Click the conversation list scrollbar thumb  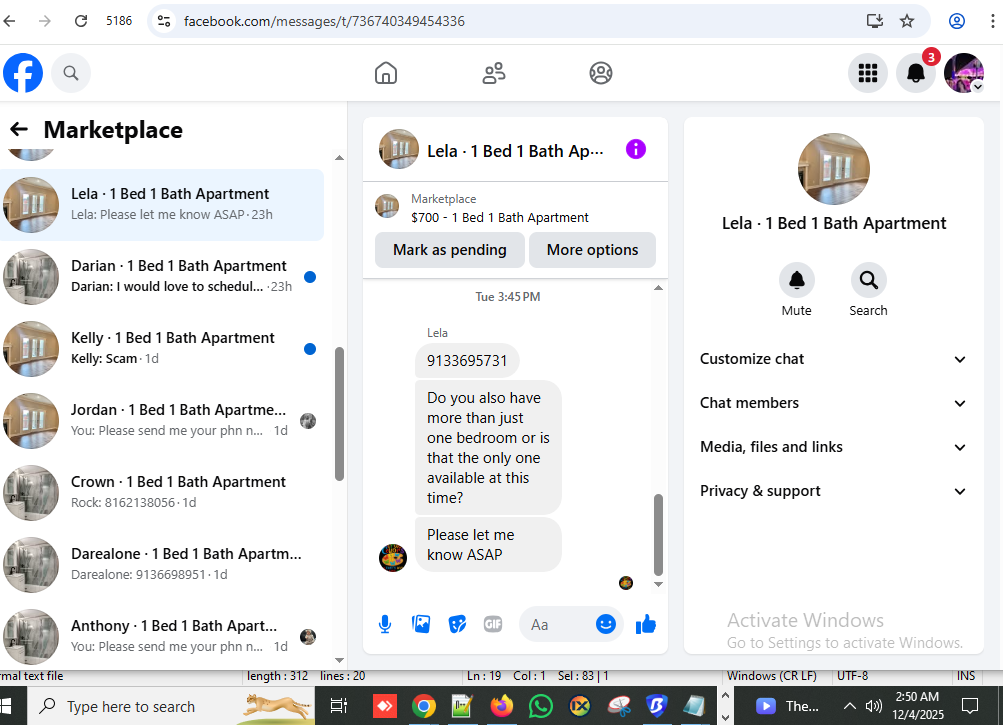[340, 414]
